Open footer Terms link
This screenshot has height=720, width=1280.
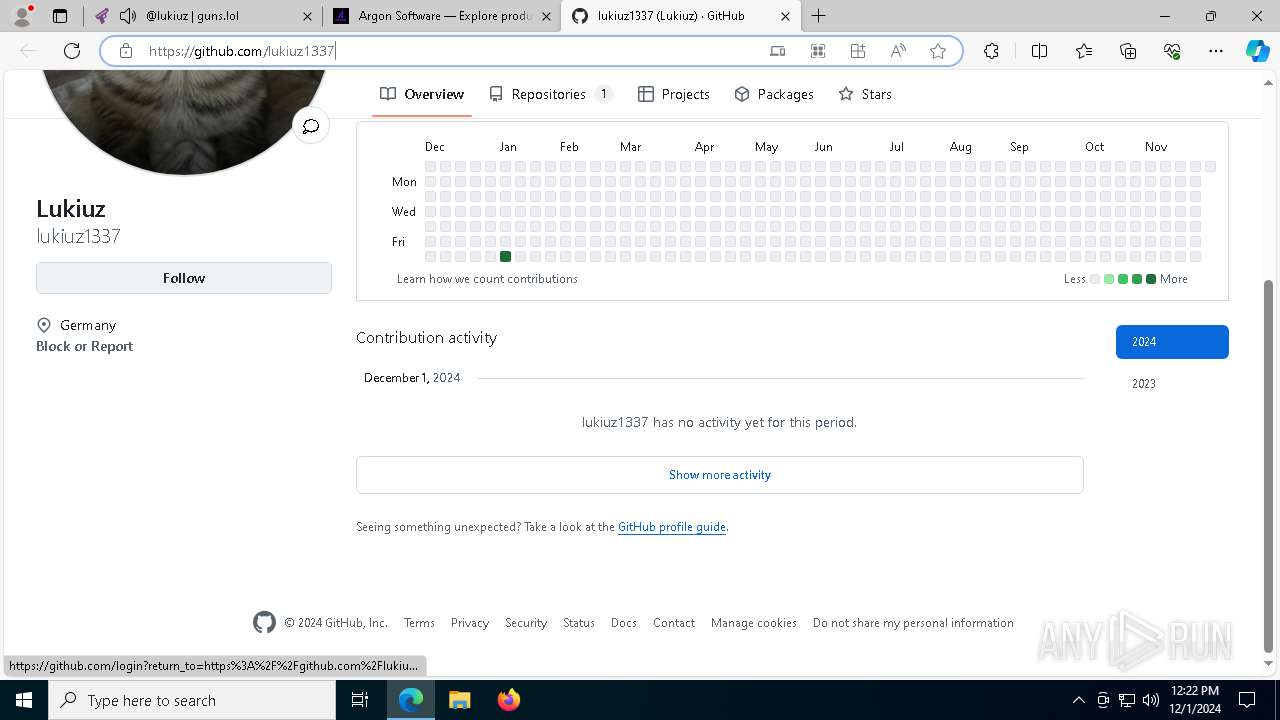point(419,623)
